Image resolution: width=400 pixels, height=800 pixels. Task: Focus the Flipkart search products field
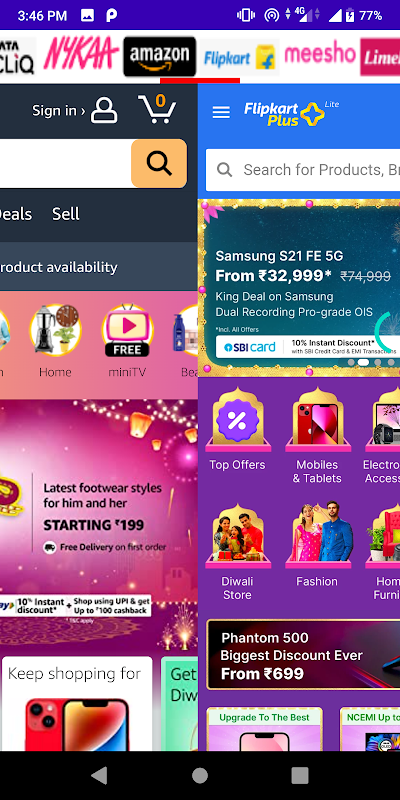click(x=303, y=170)
